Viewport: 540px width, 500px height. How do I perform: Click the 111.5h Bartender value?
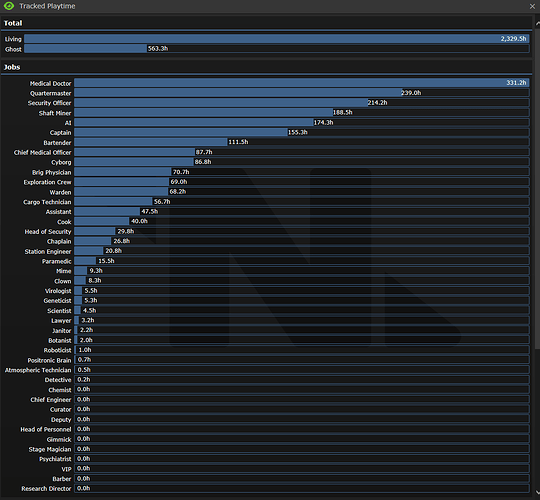tap(238, 142)
